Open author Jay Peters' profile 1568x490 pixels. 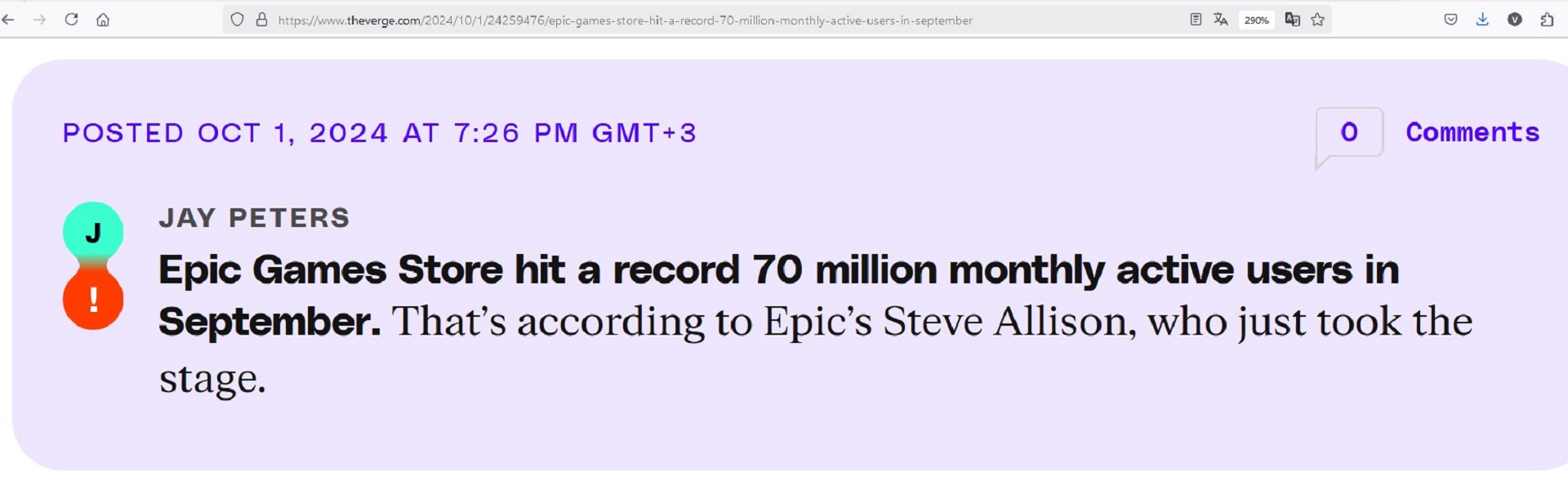pyautogui.click(x=254, y=218)
